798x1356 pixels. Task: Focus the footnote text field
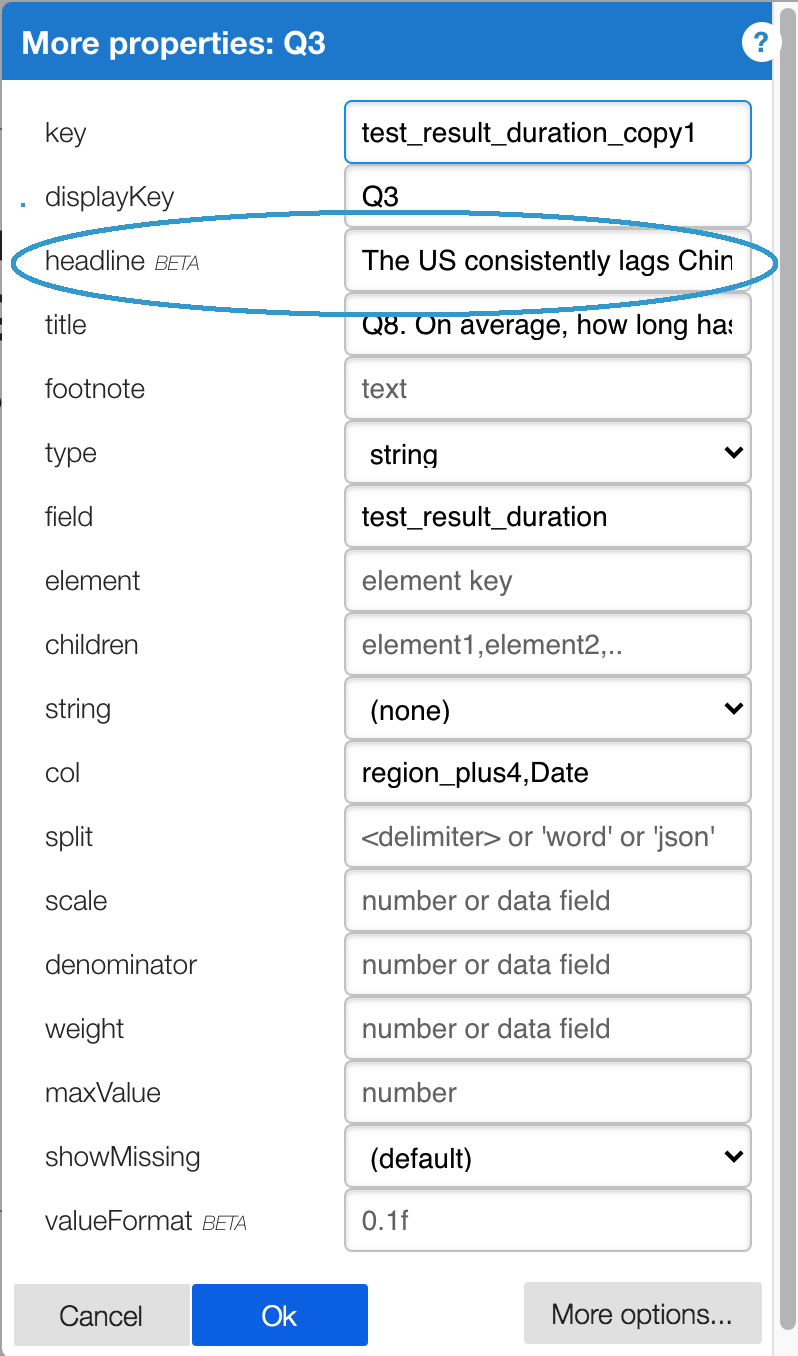pos(547,388)
